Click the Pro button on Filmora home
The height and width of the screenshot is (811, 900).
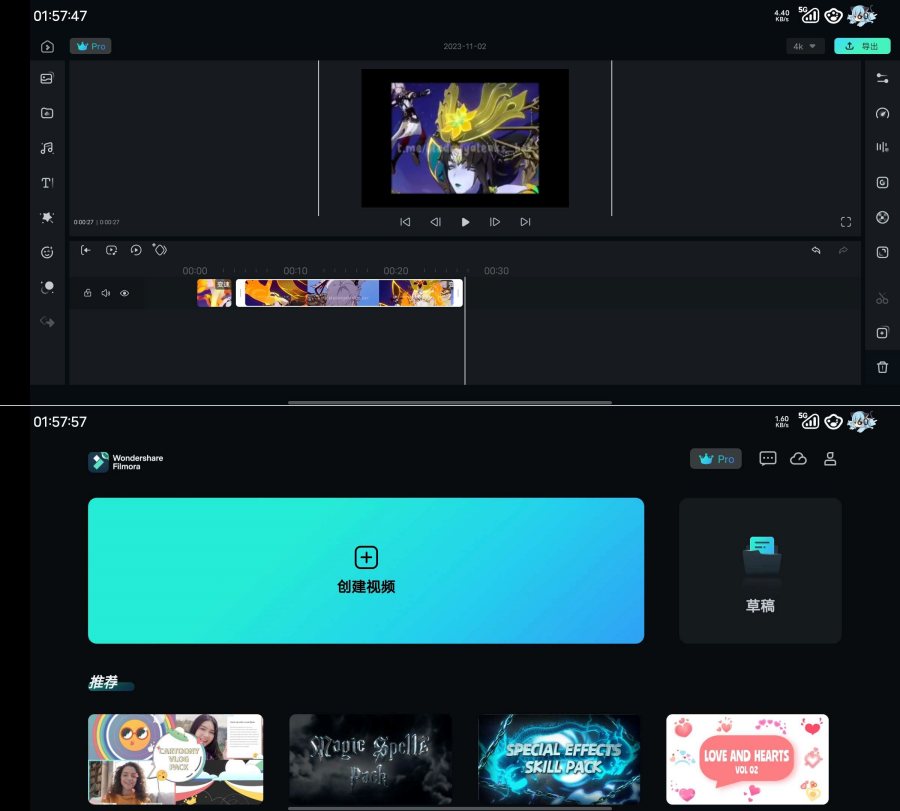click(x=716, y=459)
